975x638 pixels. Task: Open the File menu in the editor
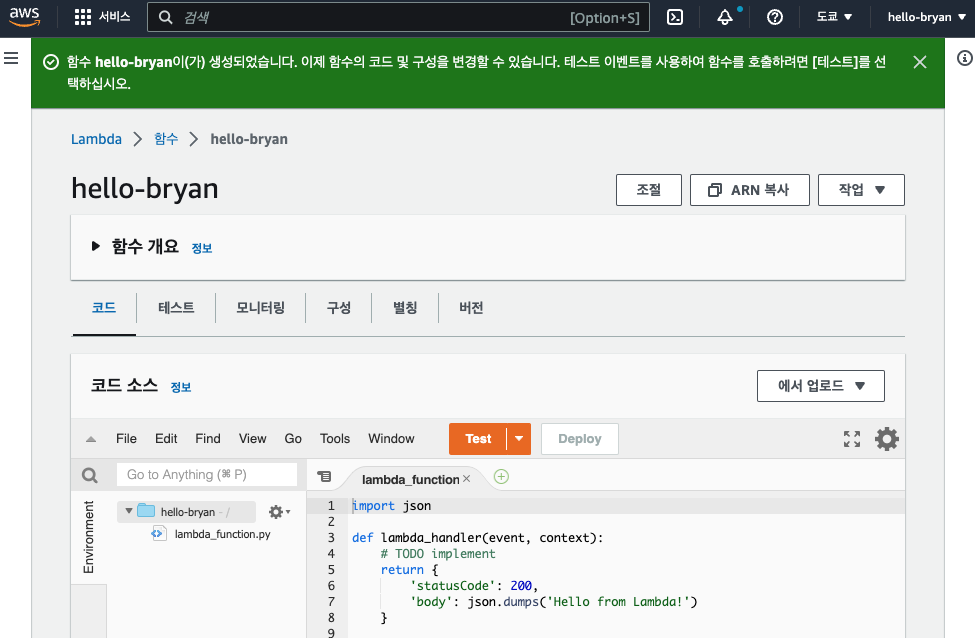tap(126, 439)
